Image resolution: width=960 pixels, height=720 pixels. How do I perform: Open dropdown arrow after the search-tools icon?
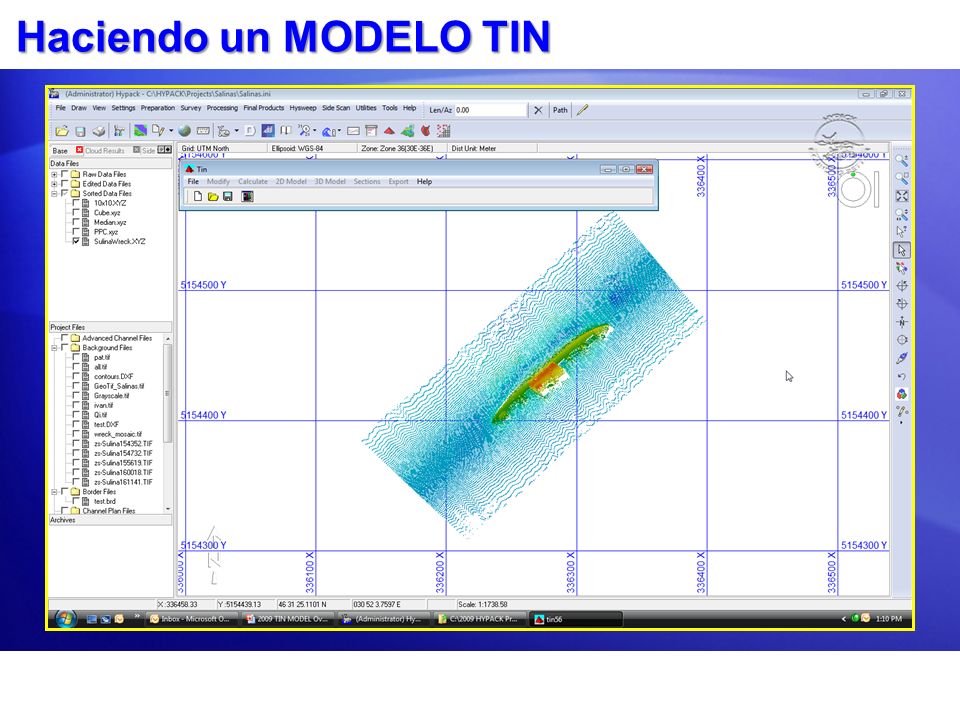coord(315,131)
